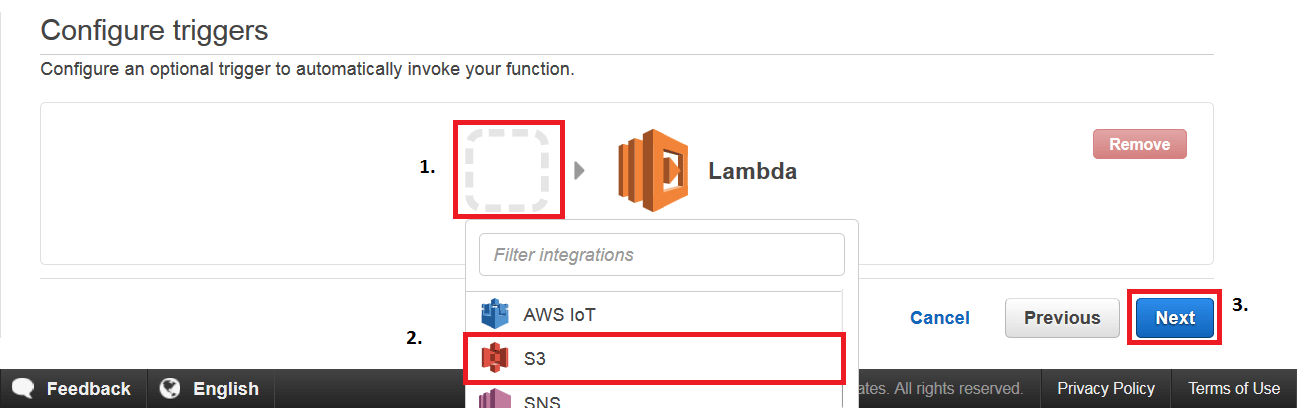
Task: Go back with the Previous button
Action: pyautogui.click(x=1062, y=318)
